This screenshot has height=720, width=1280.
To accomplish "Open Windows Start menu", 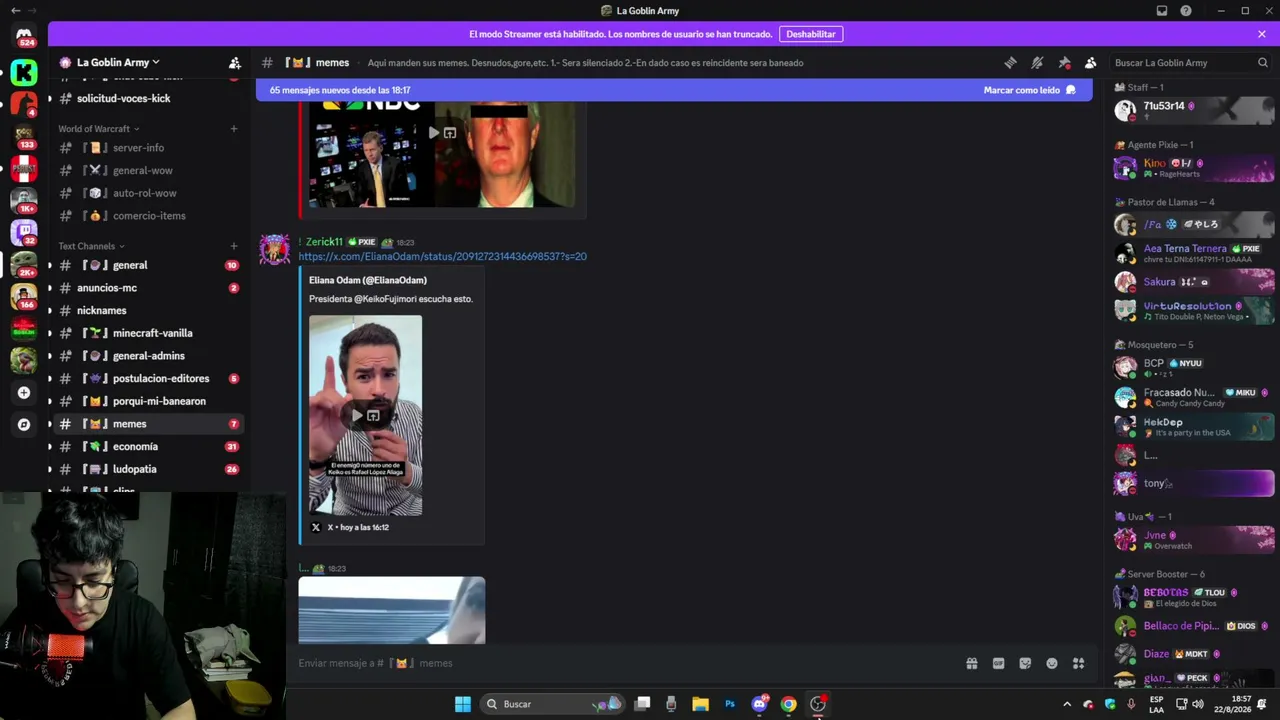I will pyautogui.click(x=462, y=704).
